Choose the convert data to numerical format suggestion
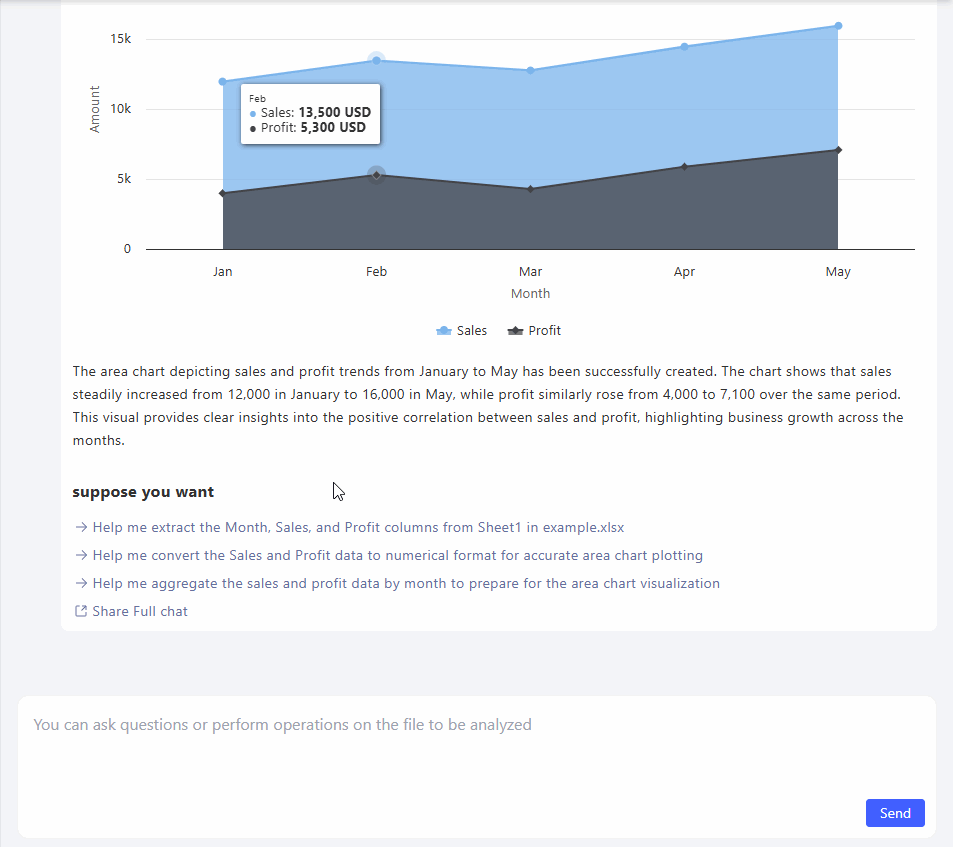This screenshot has width=953, height=847. click(397, 555)
